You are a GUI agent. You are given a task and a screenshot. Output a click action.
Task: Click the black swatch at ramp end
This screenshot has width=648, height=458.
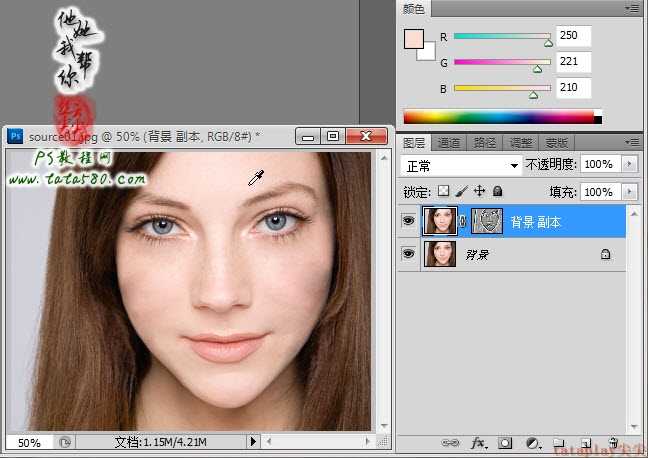598,120
